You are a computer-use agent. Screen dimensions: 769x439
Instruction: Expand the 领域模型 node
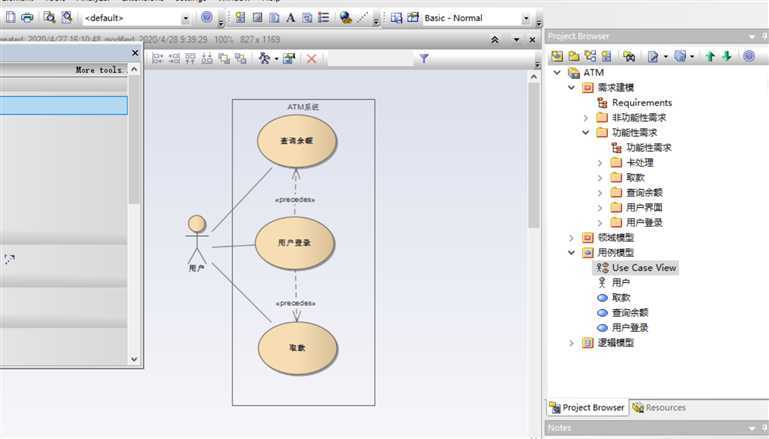tap(571, 238)
